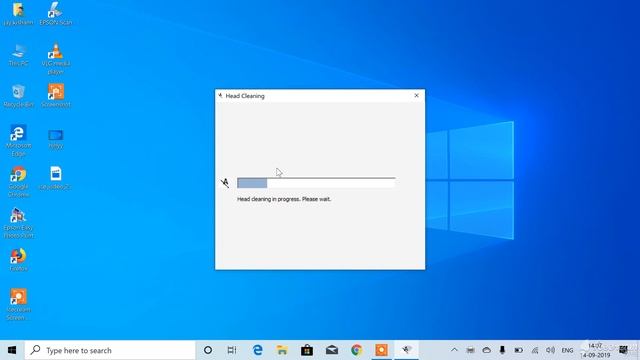This screenshot has height=360, width=640.
Task: Open the EPSON Scan desktop shortcut
Action: [x=56, y=14]
